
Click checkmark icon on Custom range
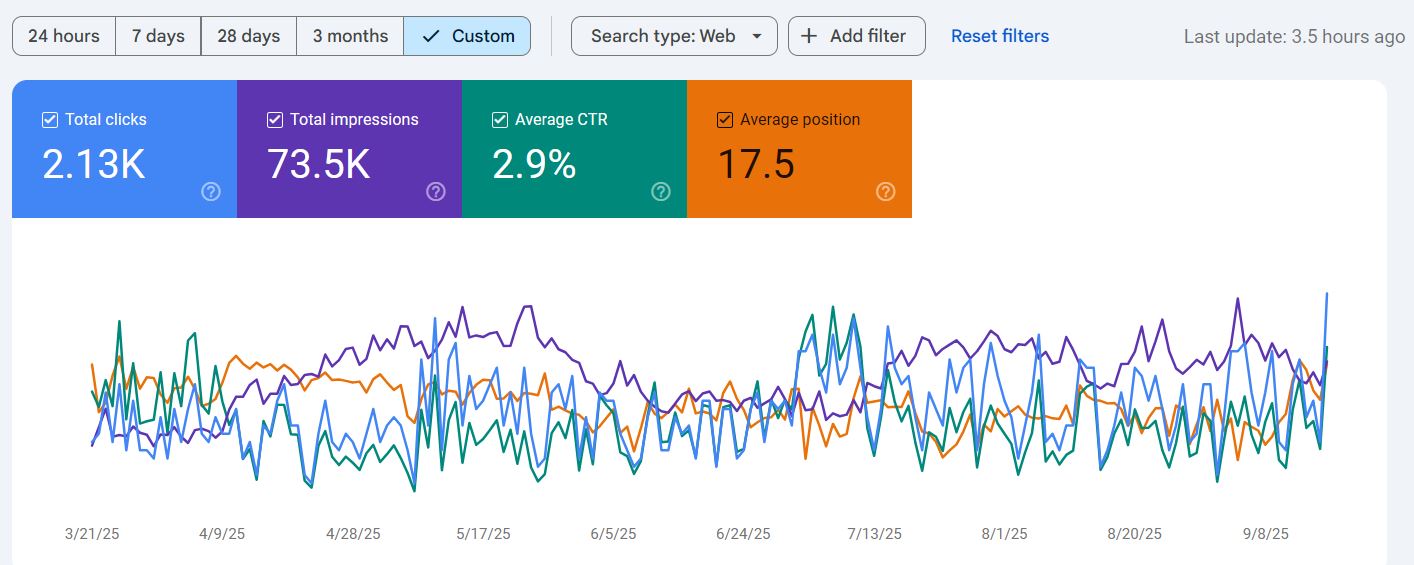point(431,36)
